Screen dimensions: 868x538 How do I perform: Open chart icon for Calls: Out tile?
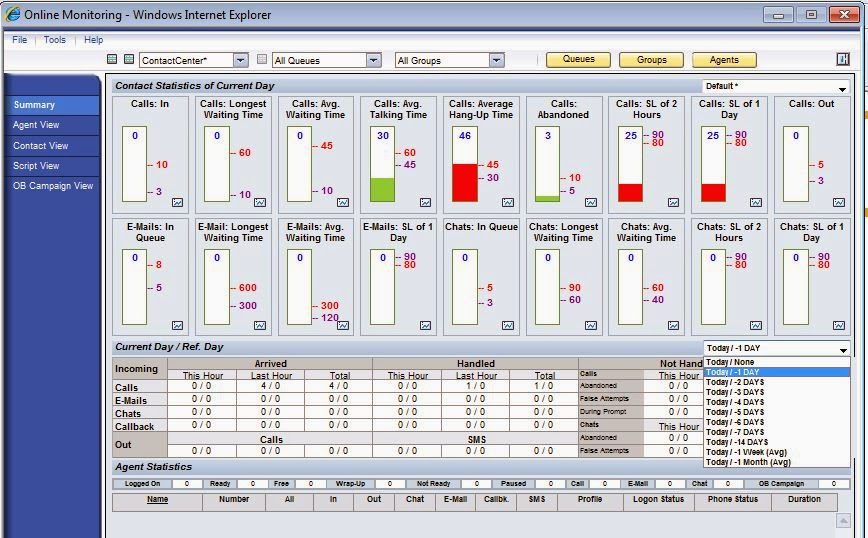pos(839,203)
